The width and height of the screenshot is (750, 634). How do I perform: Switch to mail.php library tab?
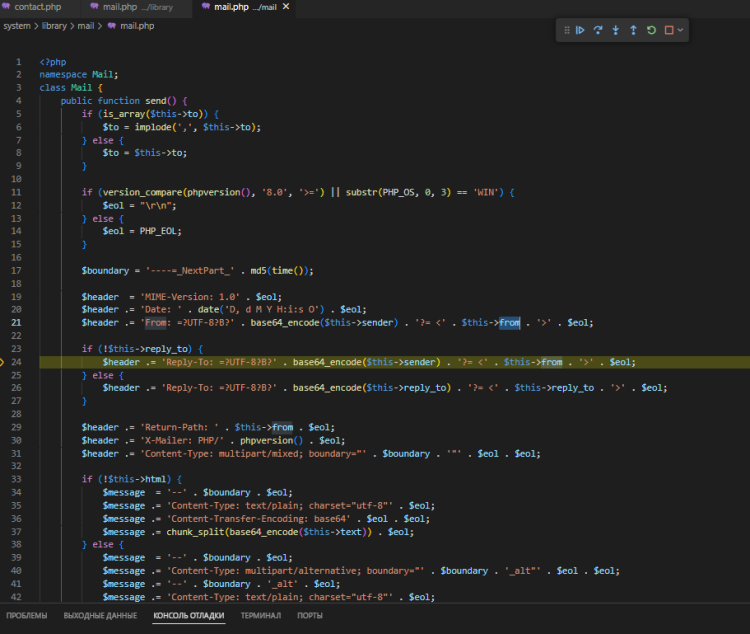[130, 7]
